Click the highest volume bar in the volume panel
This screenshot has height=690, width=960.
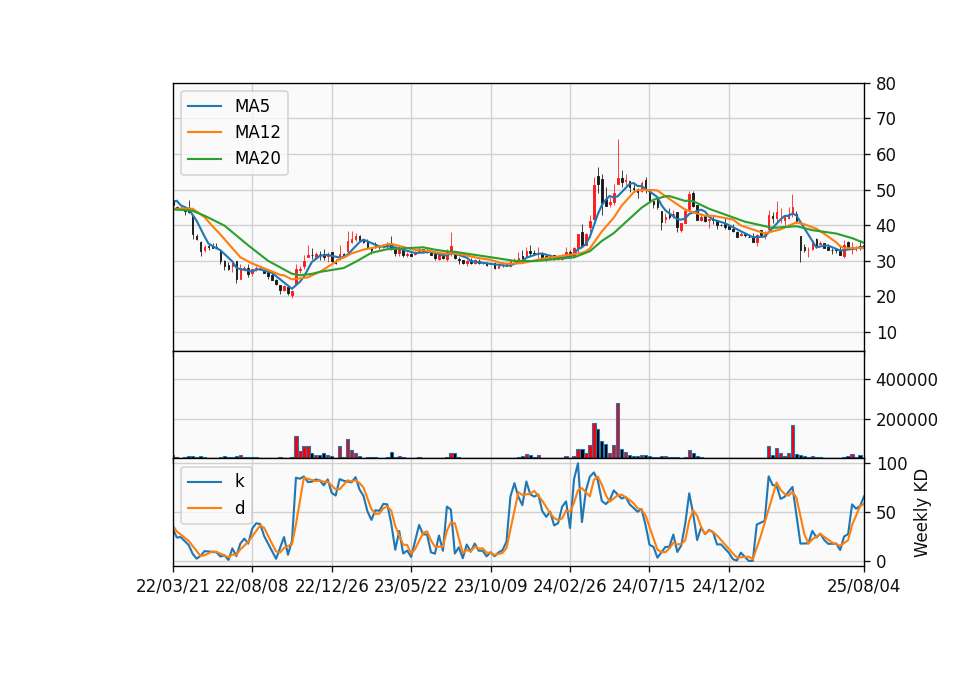[x=618, y=430]
